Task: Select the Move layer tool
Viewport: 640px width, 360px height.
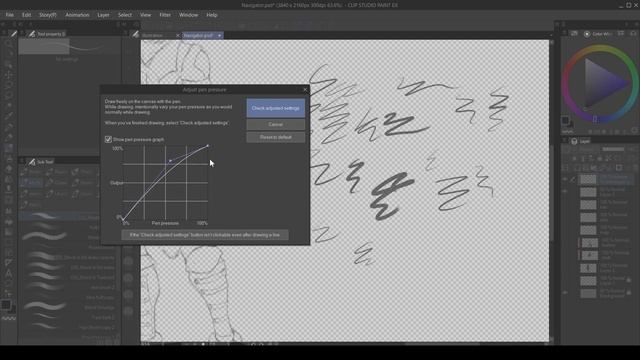Action: 9,75
